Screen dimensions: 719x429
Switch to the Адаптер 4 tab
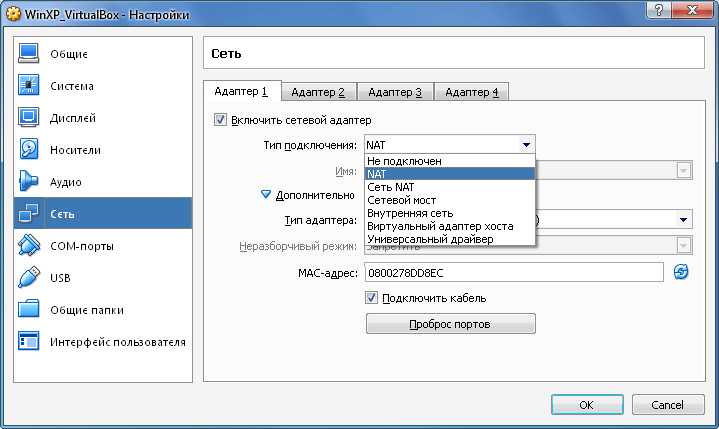[x=472, y=92]
